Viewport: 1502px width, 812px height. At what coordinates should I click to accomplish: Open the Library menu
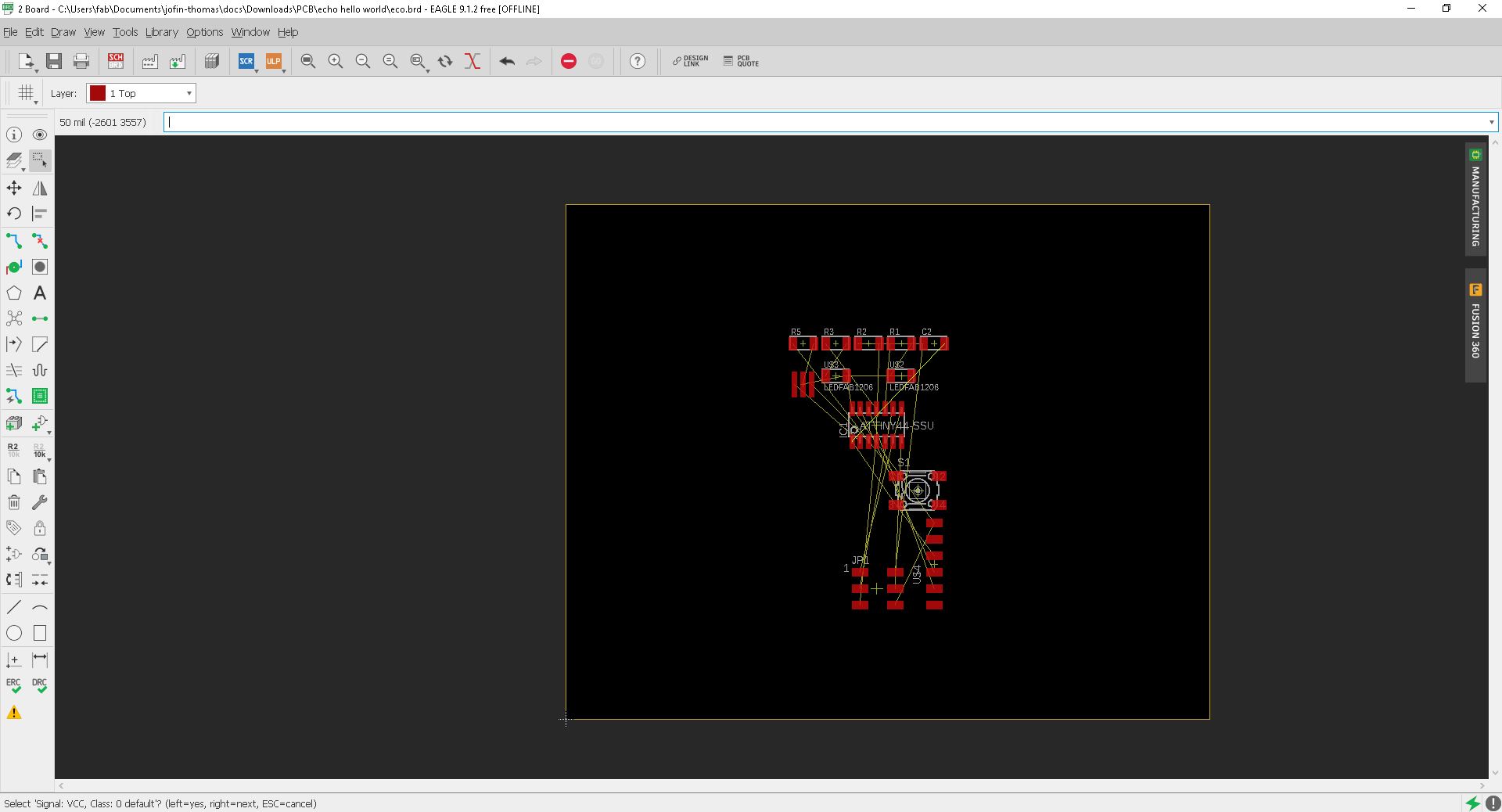162,32
